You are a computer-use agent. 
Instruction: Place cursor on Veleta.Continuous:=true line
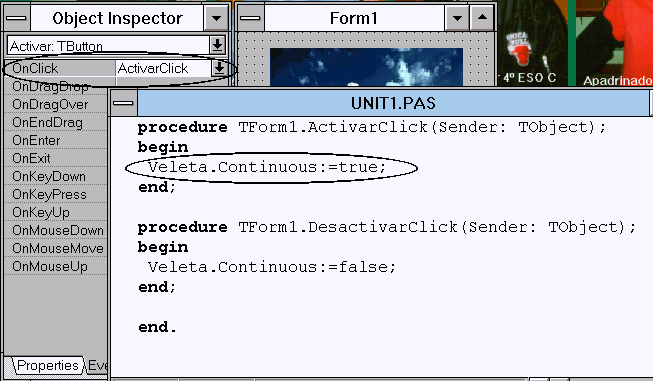[x=267, y=167]
